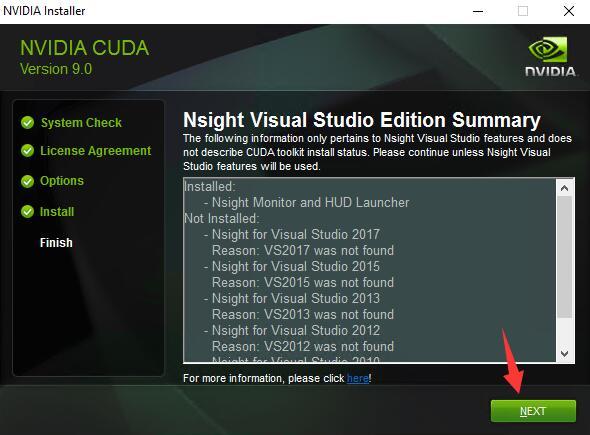Click the summary list scroll down arrow

(564, 353)
